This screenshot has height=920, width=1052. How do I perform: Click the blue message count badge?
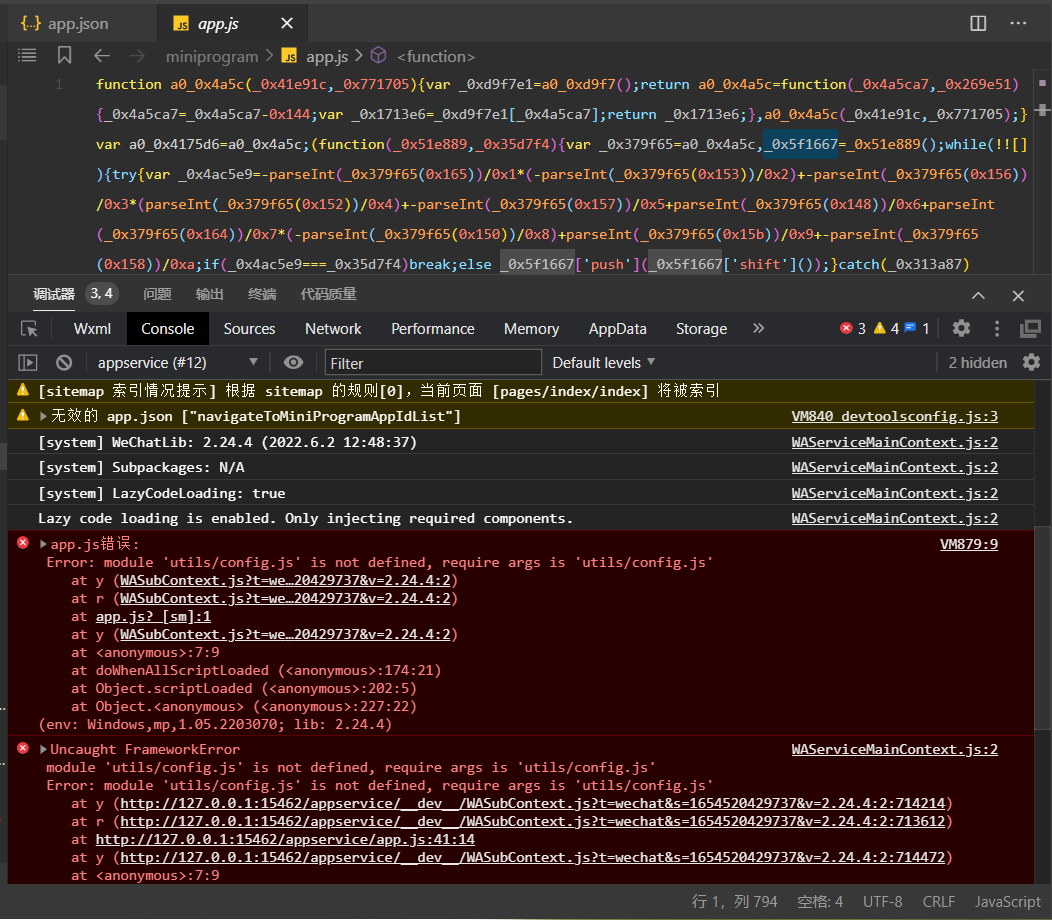point(917,328)
